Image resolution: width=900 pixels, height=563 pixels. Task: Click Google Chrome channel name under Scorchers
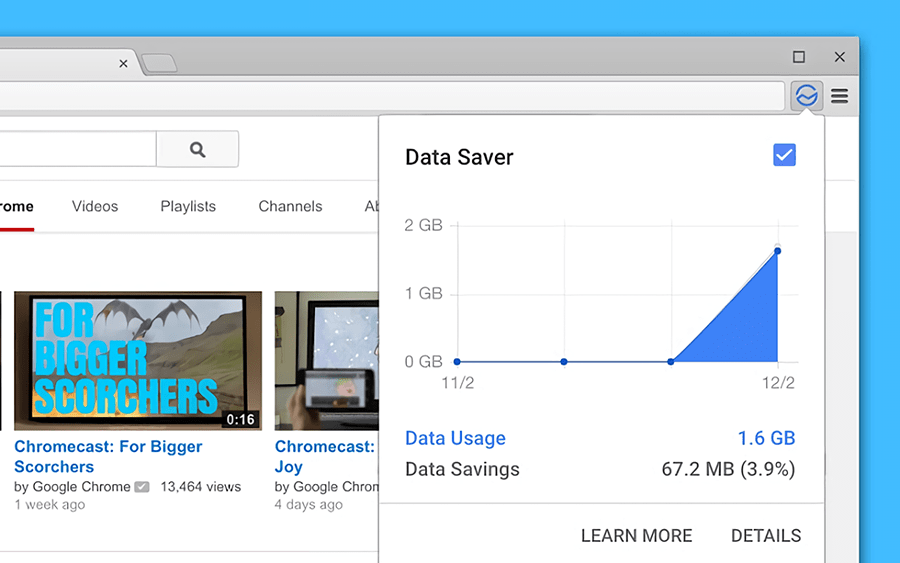coord(82,487)
